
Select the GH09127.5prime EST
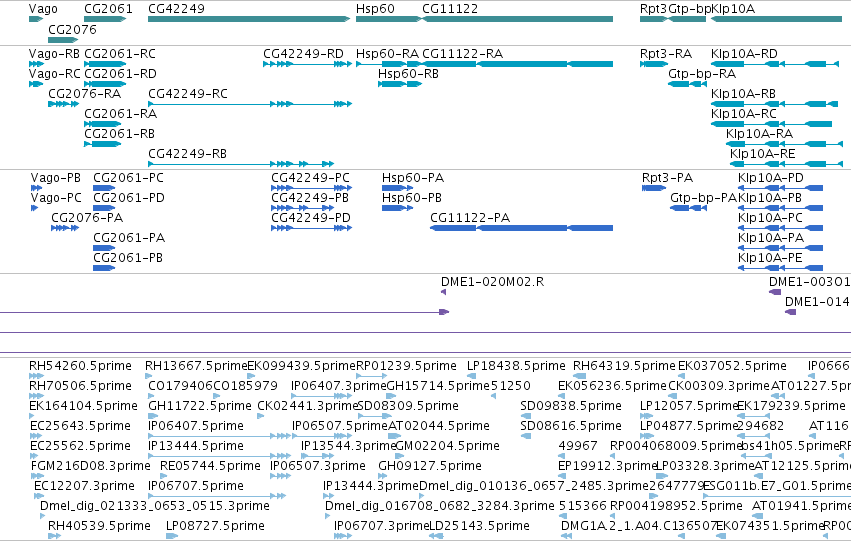coord(383,476)
